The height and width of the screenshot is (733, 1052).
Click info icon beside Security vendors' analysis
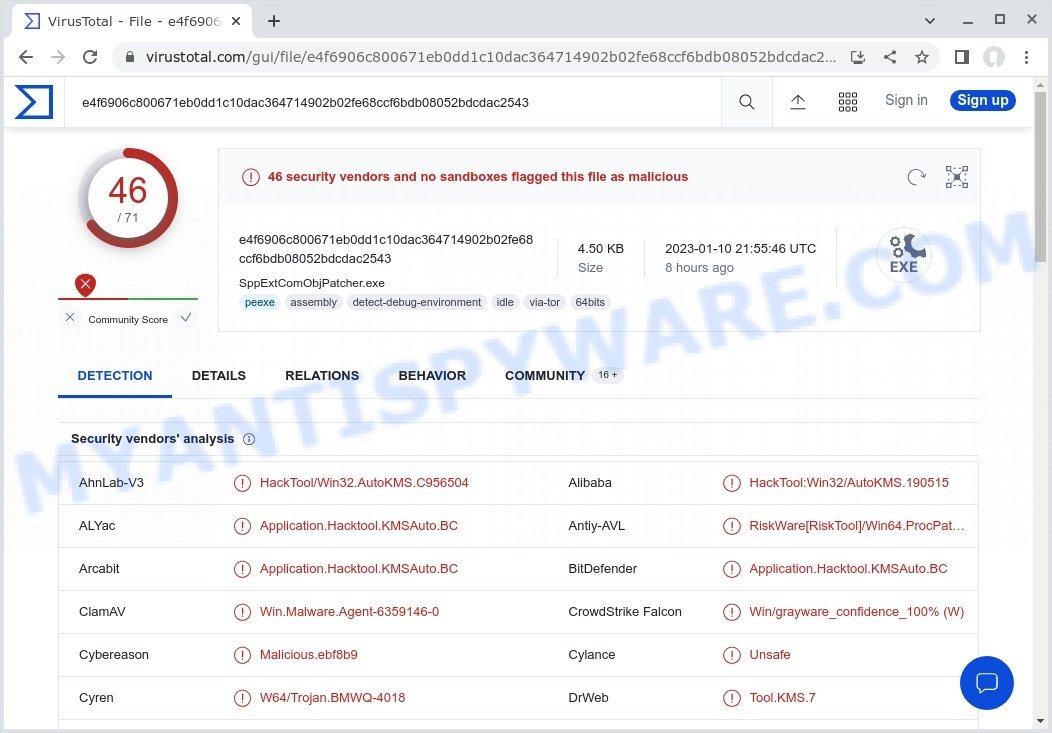pyautogui.click(x=249, y=439)
